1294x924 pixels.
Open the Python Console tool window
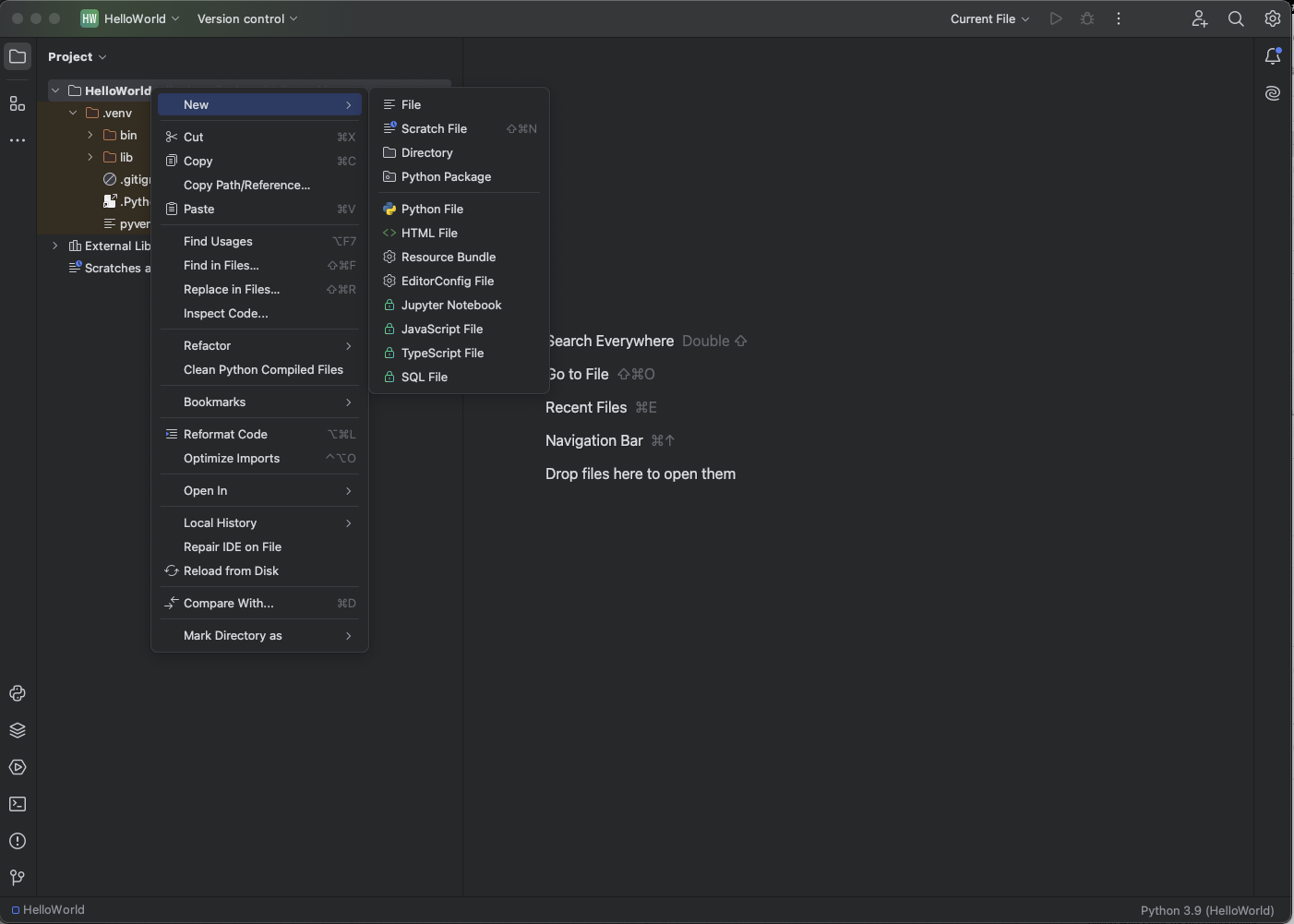click(18, 693)
